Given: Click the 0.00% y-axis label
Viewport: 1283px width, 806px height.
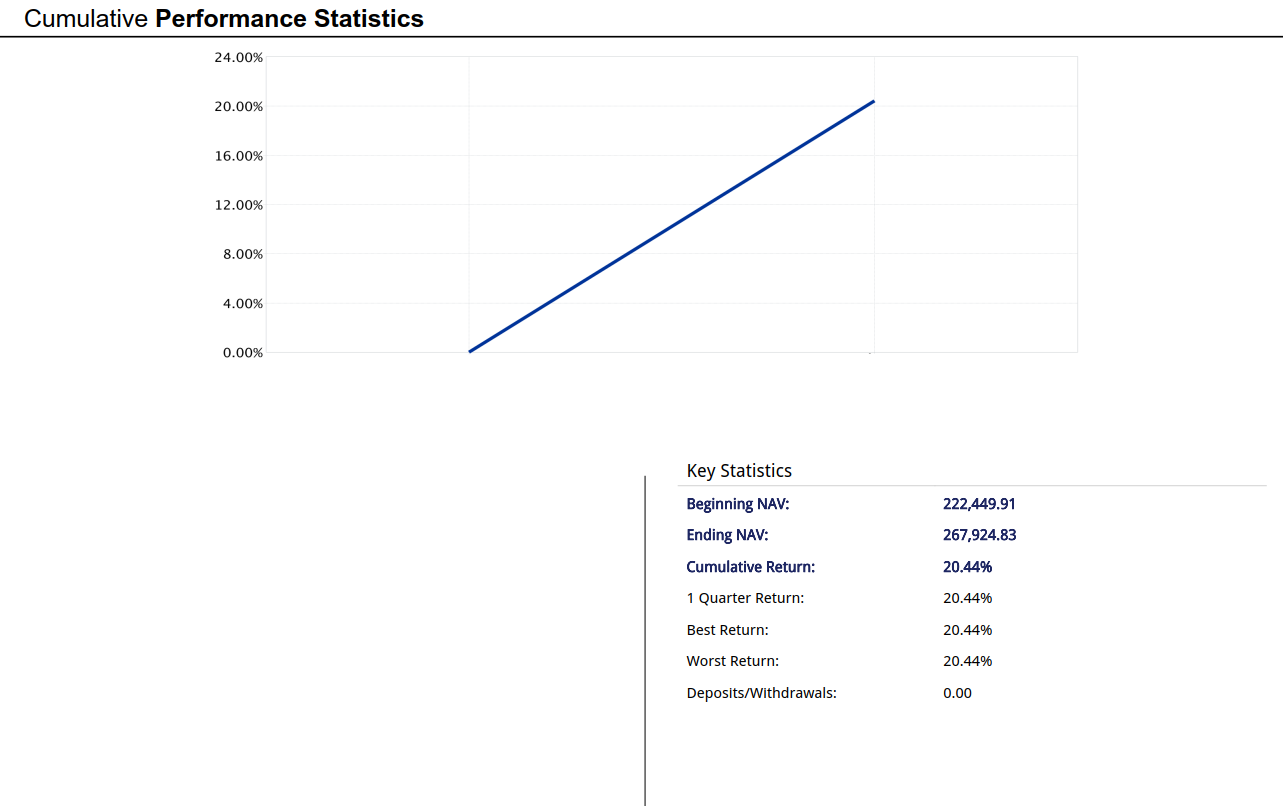Looking at the screenshot, I should click(x=241, y=352).
